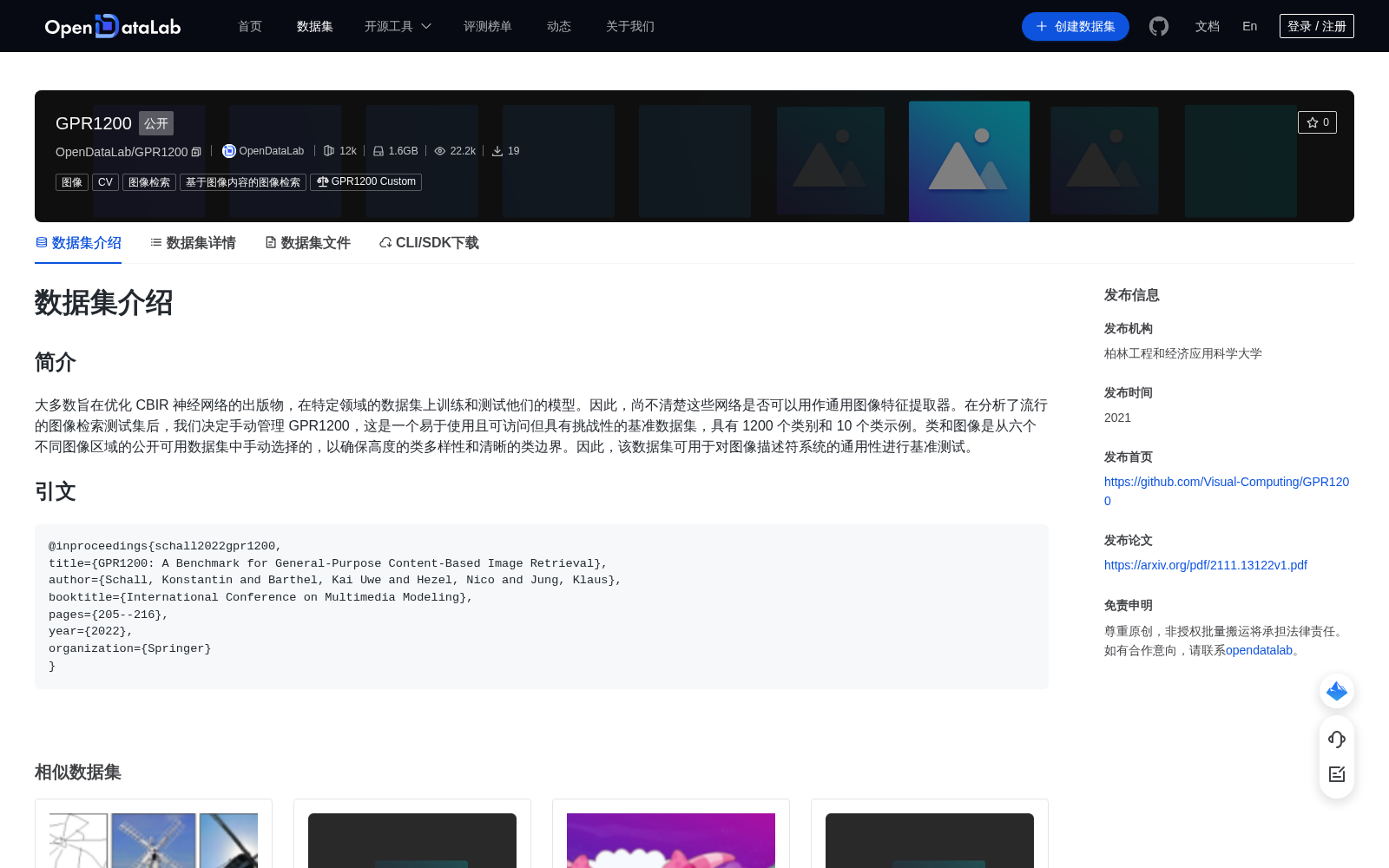This screenshot has width=1389, height=868.
Task: Switch to the 数据集详情 tab
Action: pyautogui.click(x=193, y=243)
